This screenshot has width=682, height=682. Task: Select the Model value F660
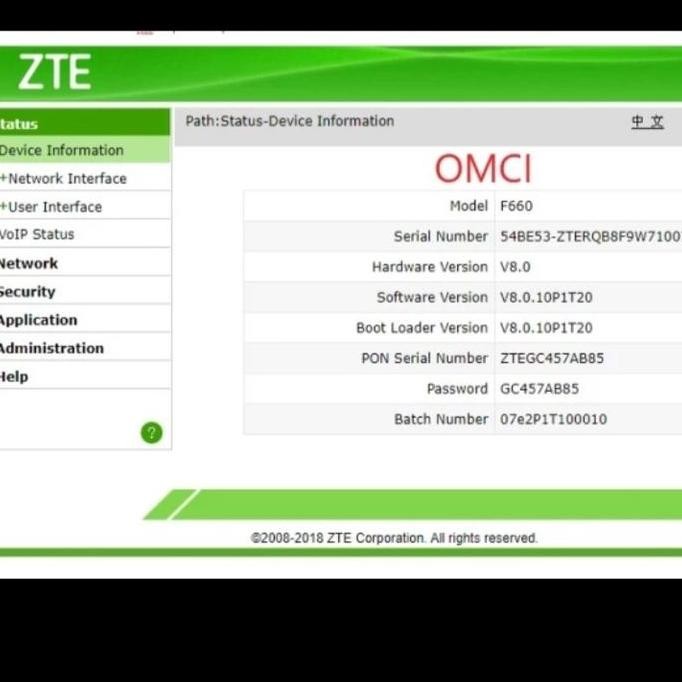516,206
